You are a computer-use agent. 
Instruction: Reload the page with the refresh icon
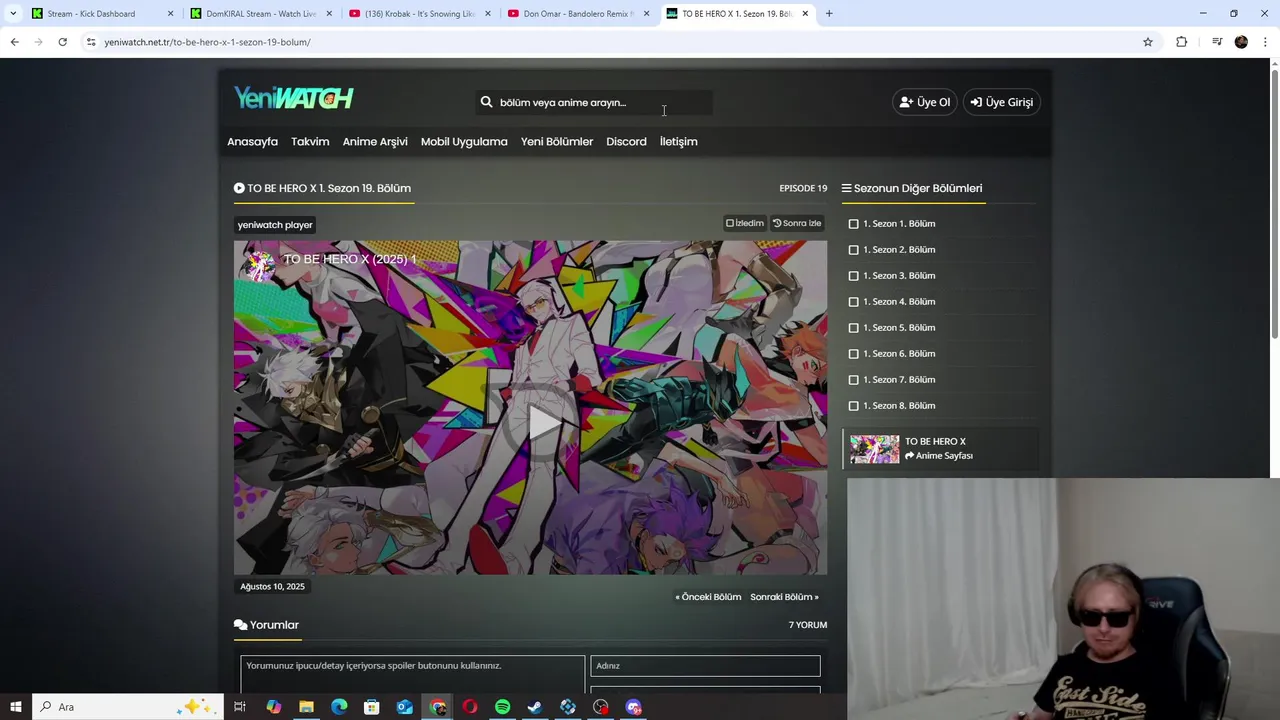pyautogui.click(x=62, y=42)
